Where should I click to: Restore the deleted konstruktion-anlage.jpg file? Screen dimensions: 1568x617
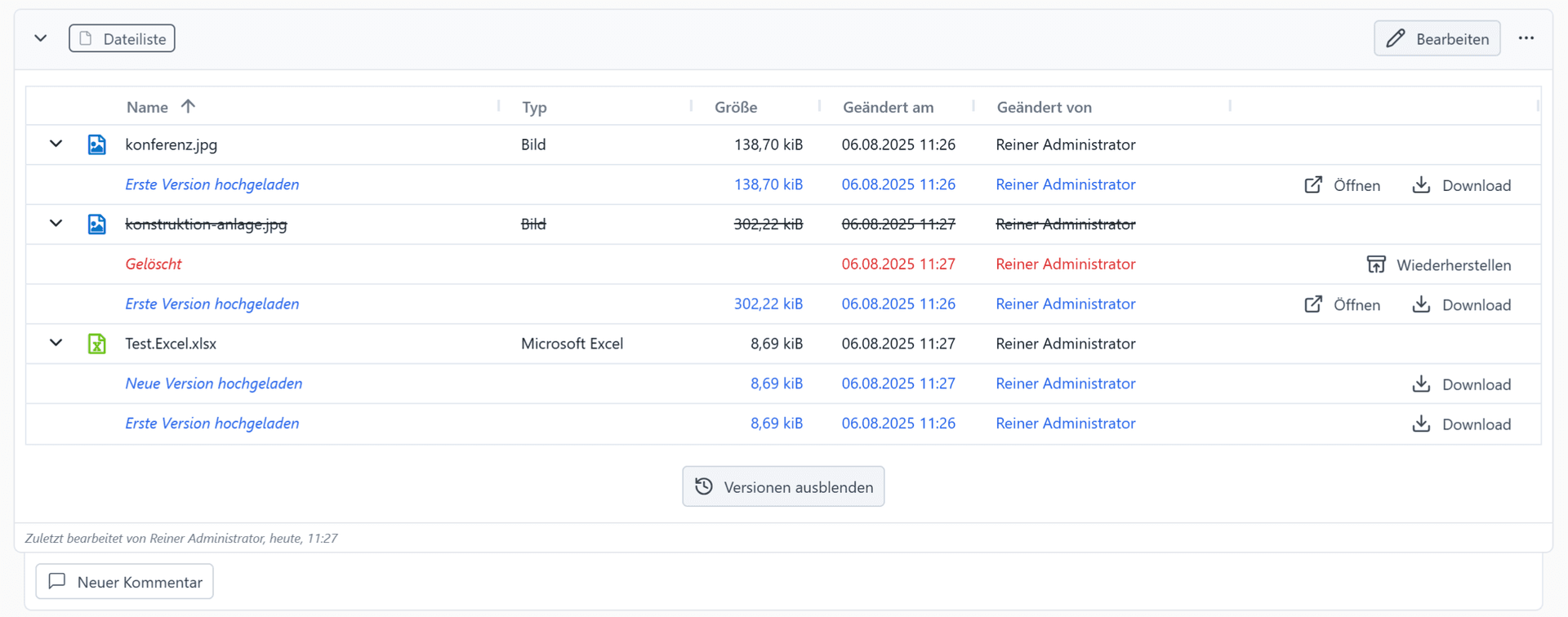[x=1438, y=264]
